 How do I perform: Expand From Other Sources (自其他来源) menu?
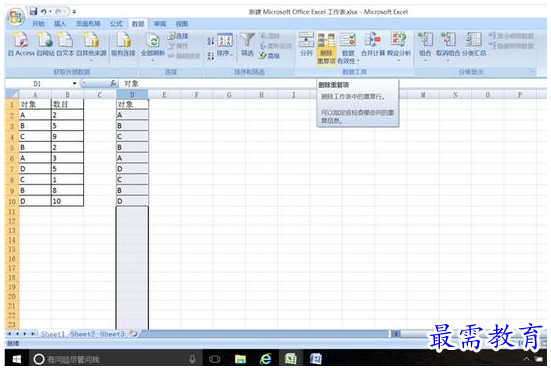(x=91, y=46)
